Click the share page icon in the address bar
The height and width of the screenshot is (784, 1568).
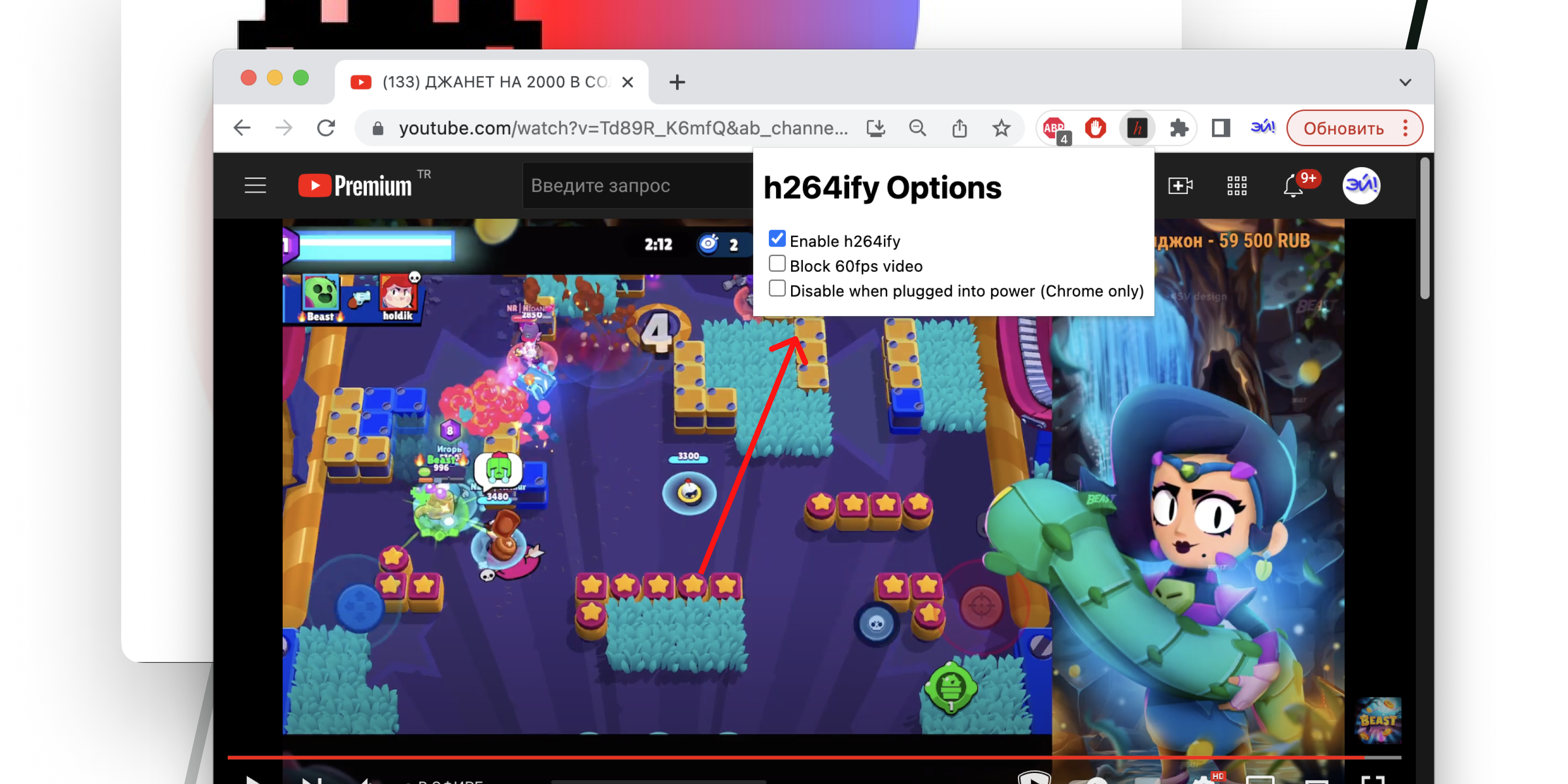coord(959,128)
